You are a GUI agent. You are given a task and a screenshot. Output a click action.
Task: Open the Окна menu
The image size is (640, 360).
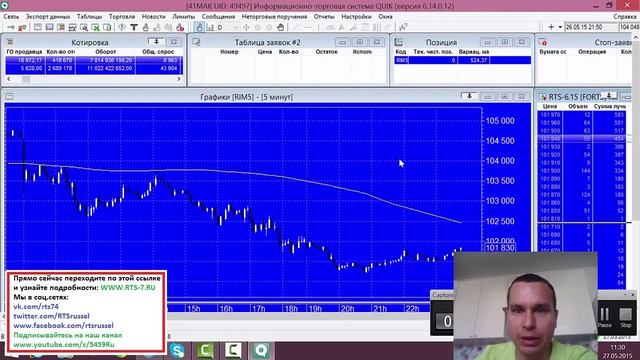385,17
